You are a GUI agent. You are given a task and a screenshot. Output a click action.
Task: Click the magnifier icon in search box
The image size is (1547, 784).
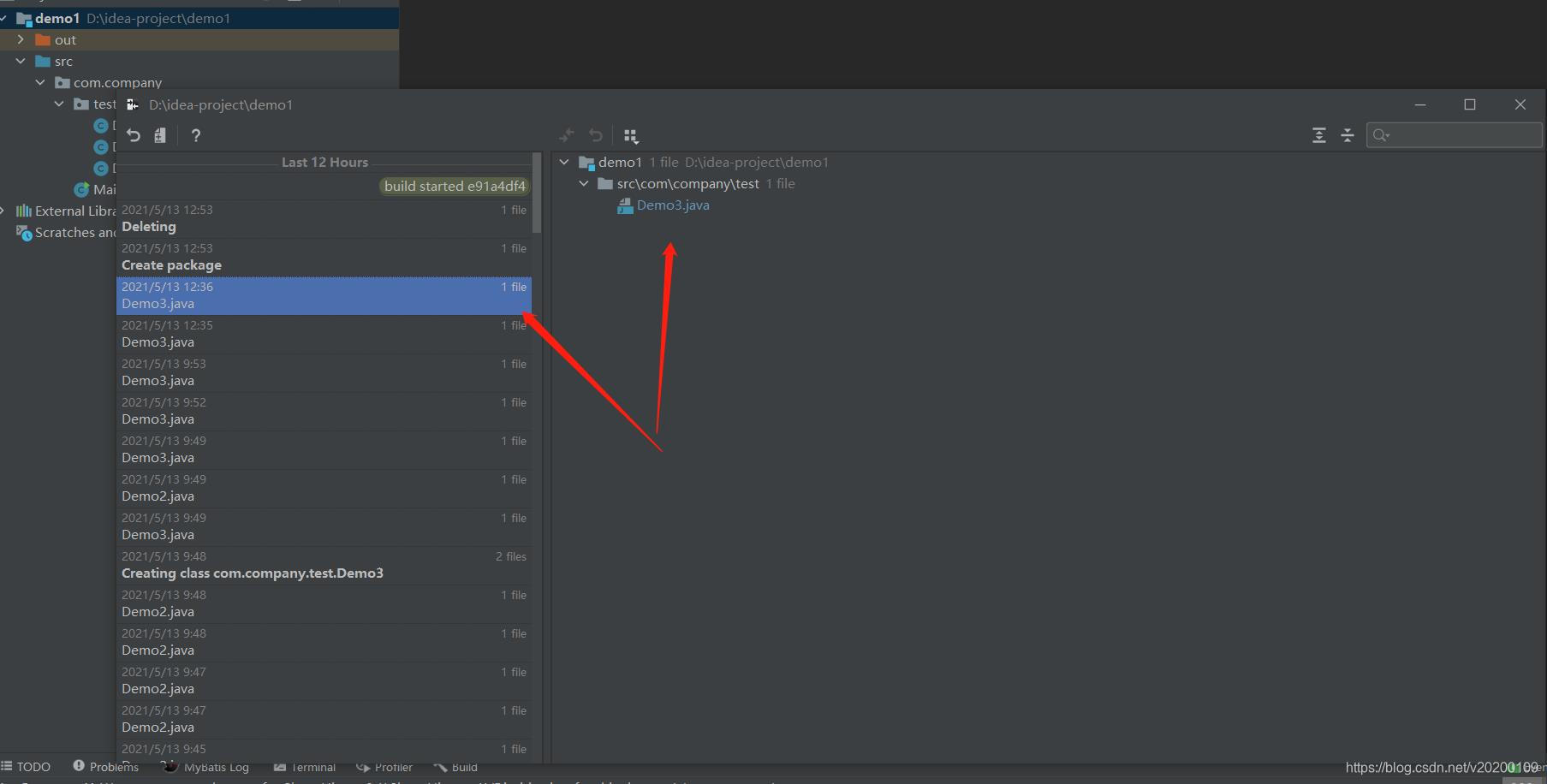[x=1381, y=135]
